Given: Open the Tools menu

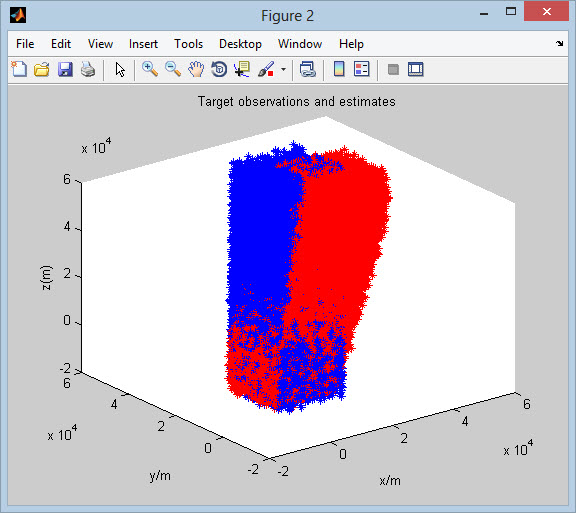Looking at the screenshot, I should pos(188,44).
